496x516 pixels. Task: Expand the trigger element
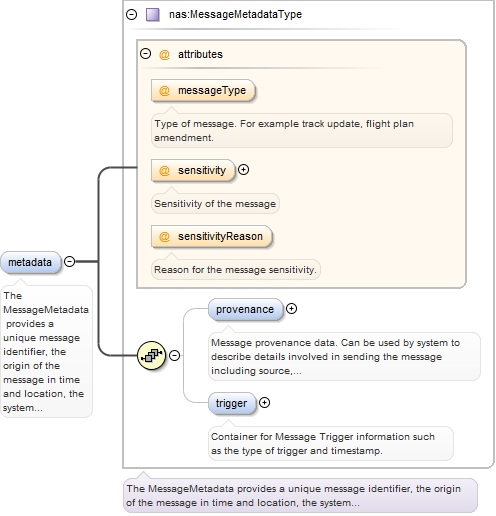point(264,403)
